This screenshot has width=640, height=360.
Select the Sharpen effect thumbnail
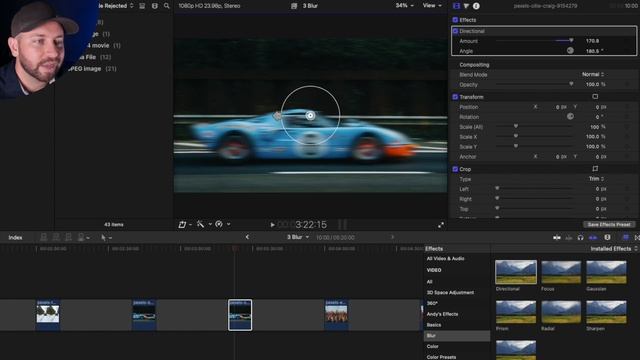point(606,311)
